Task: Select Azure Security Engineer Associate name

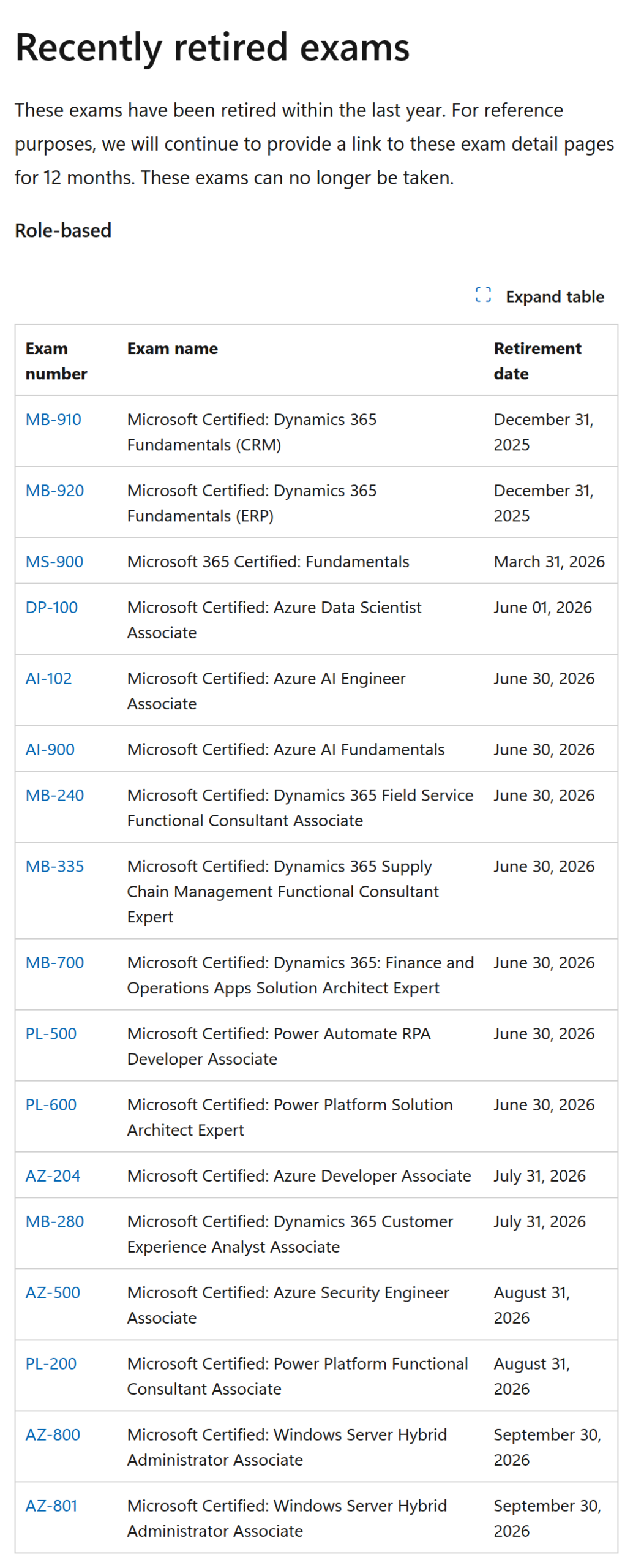Action: point(288,1305)
